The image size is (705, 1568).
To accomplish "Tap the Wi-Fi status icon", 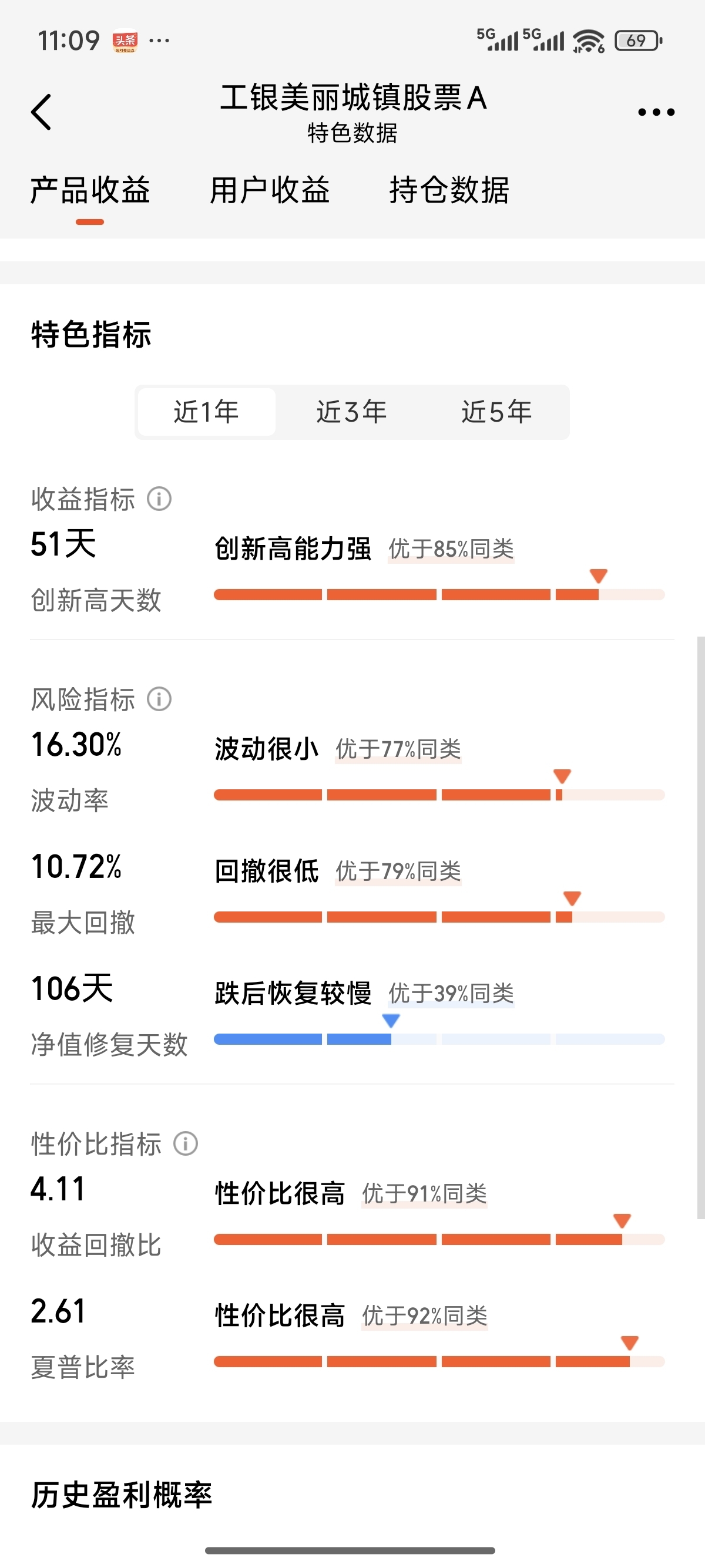I will point(589,41).
